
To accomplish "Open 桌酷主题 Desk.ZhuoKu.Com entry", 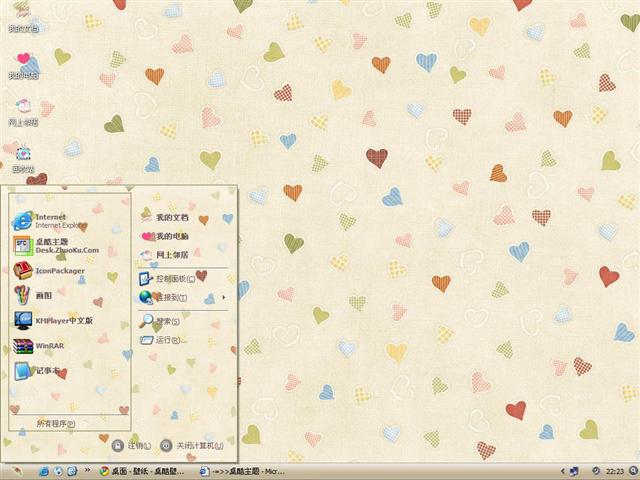I will tap(56, 246).
